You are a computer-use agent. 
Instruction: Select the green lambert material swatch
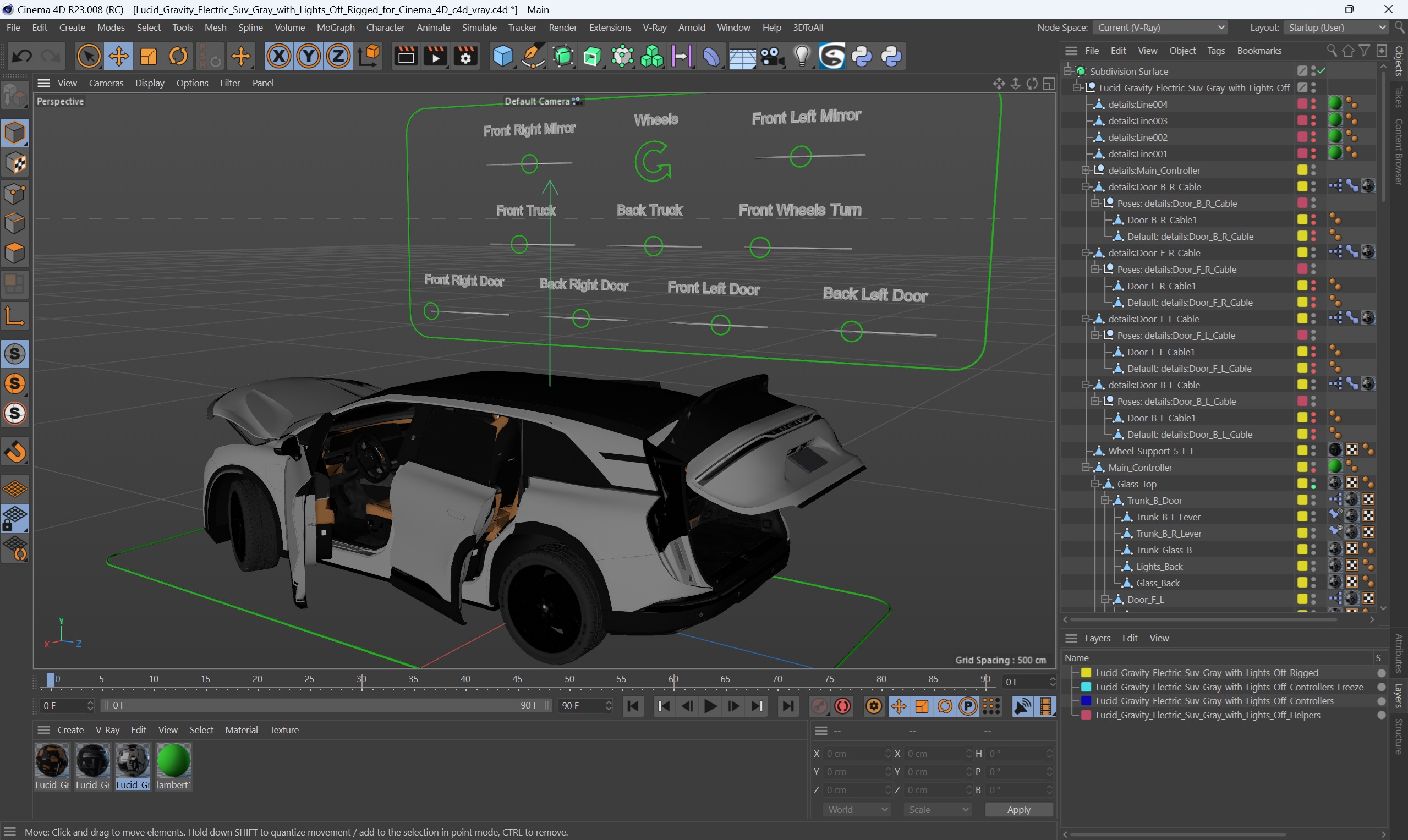(173, 761)
